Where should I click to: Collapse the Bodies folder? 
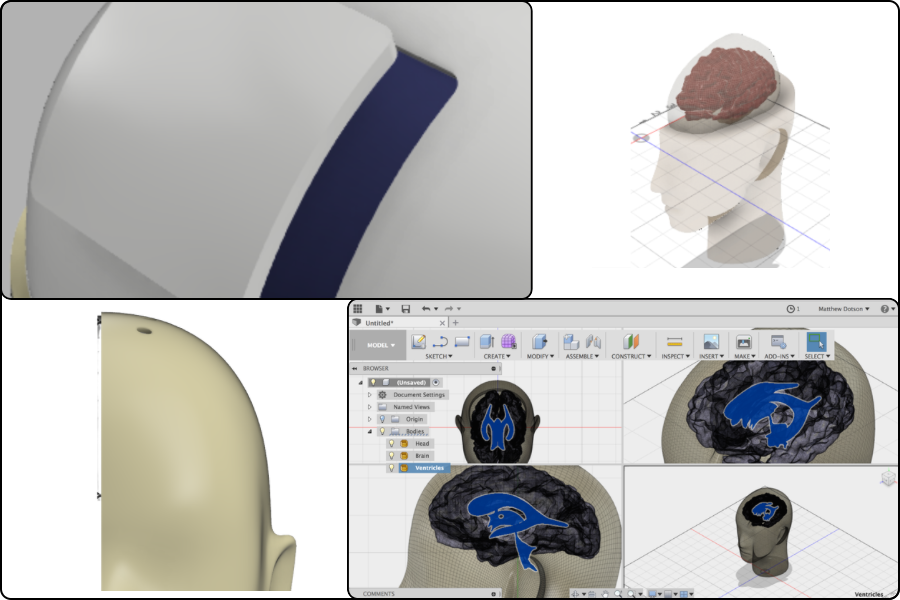[x=370, y=431]
